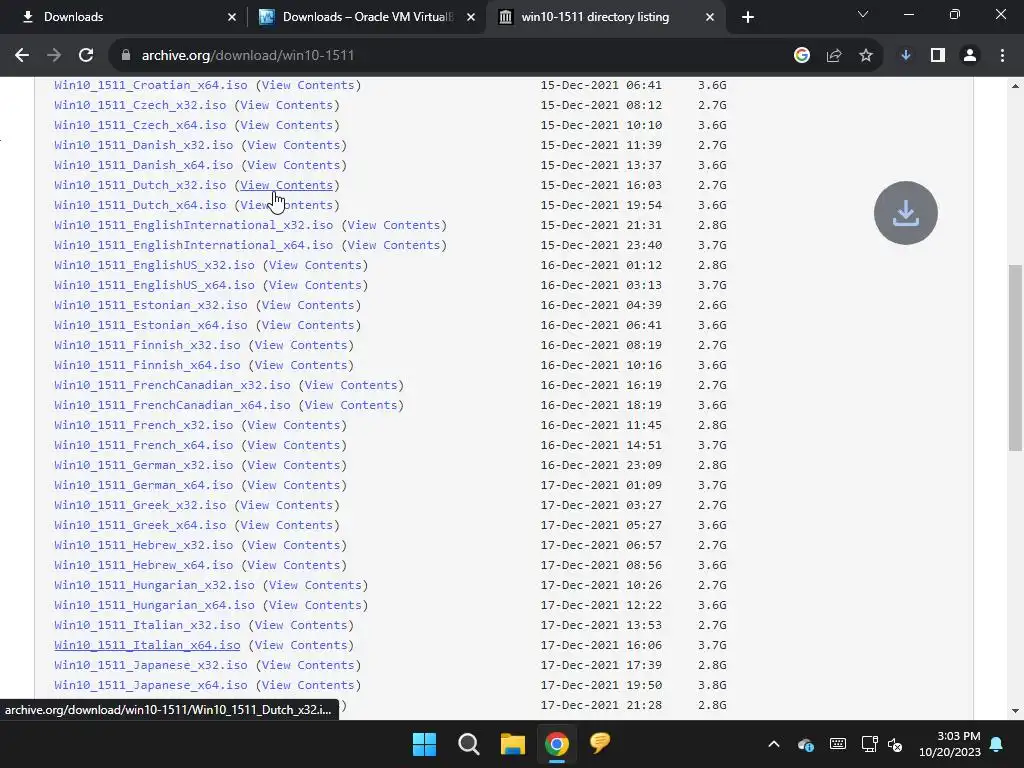The height and width of the screenshot is (768, 1024).
Task: Go back to the previous page
Action: click(22, 56)
